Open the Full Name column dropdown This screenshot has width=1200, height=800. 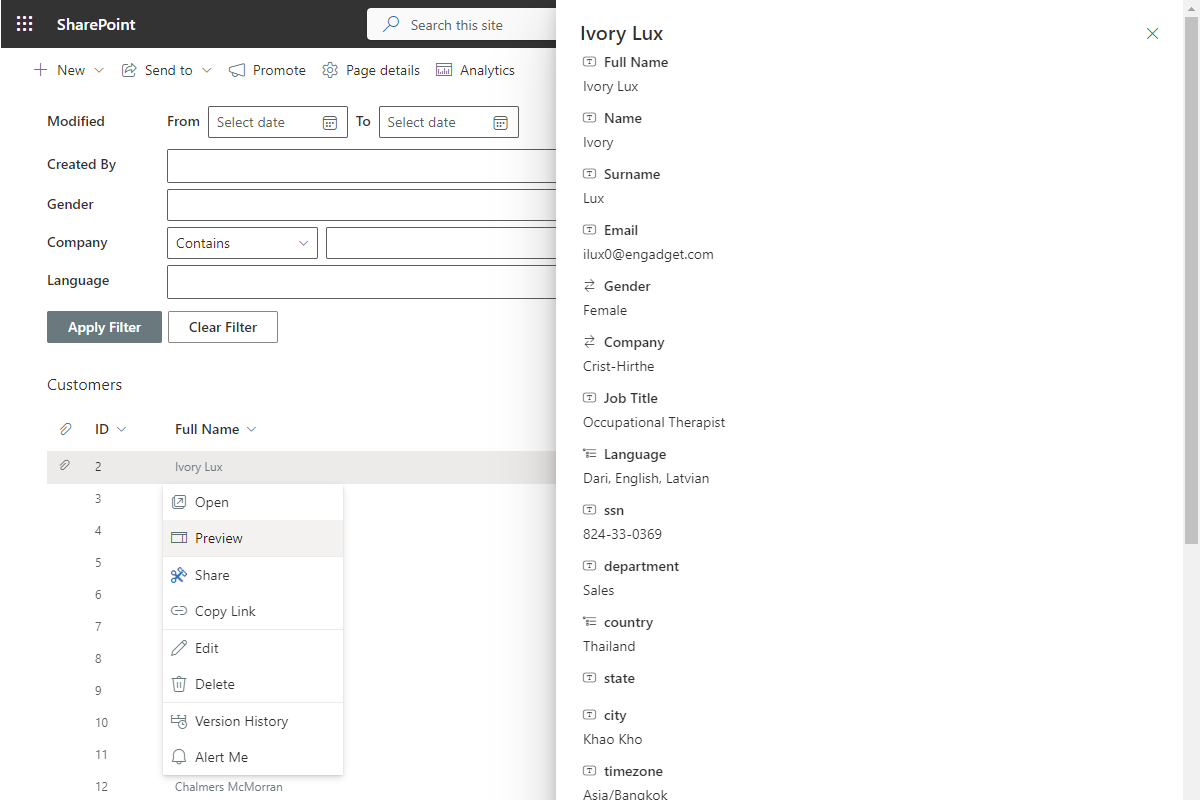coord(251,429)
